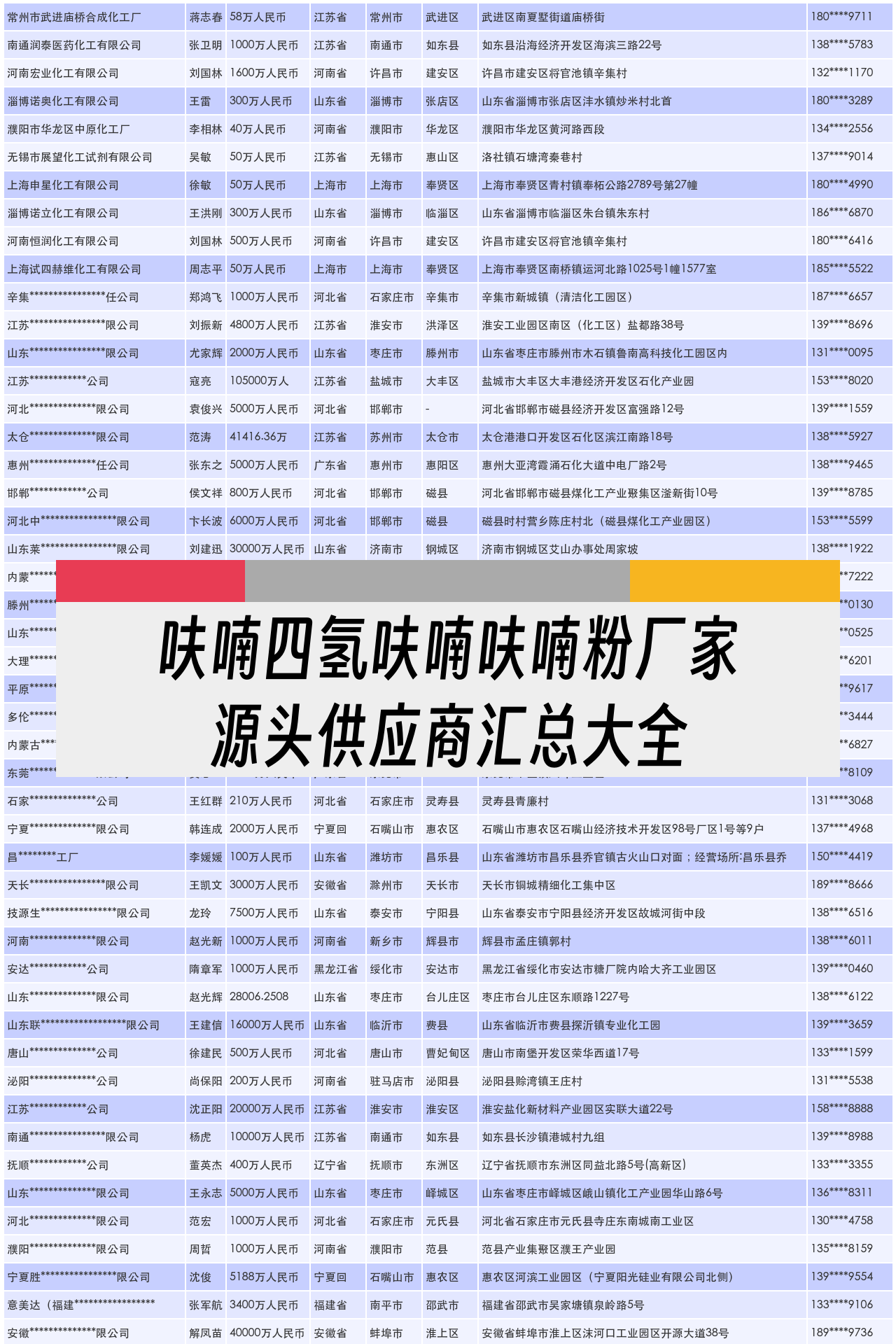This screenshot has height=1344, width=896.
Task: Select 河南宏业化工有限公司 in the company column
Action: (63, 73)
